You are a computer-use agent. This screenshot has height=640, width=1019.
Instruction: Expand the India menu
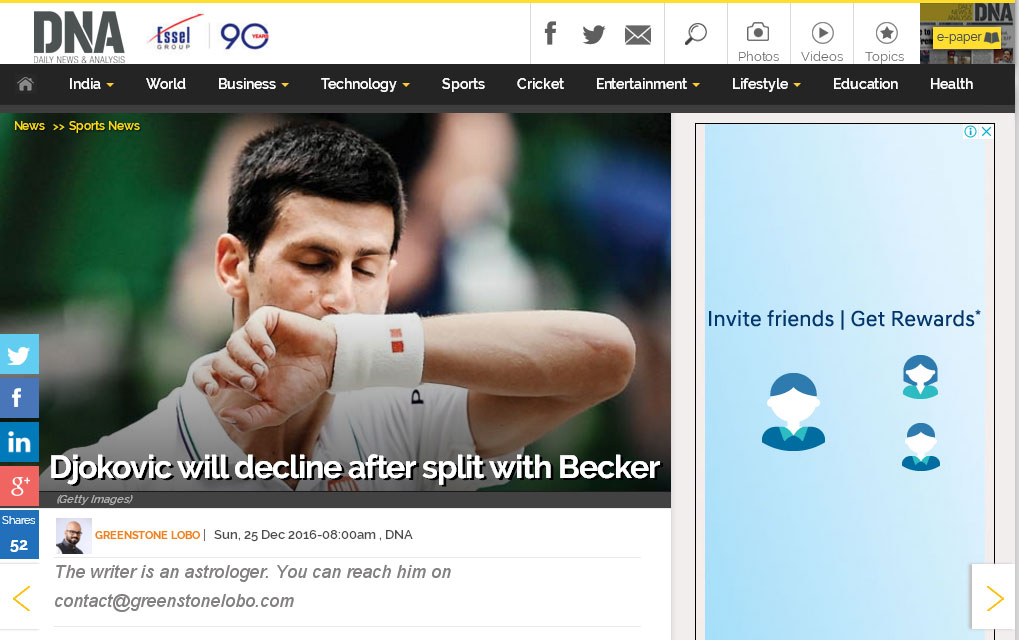tap(91, 84)
